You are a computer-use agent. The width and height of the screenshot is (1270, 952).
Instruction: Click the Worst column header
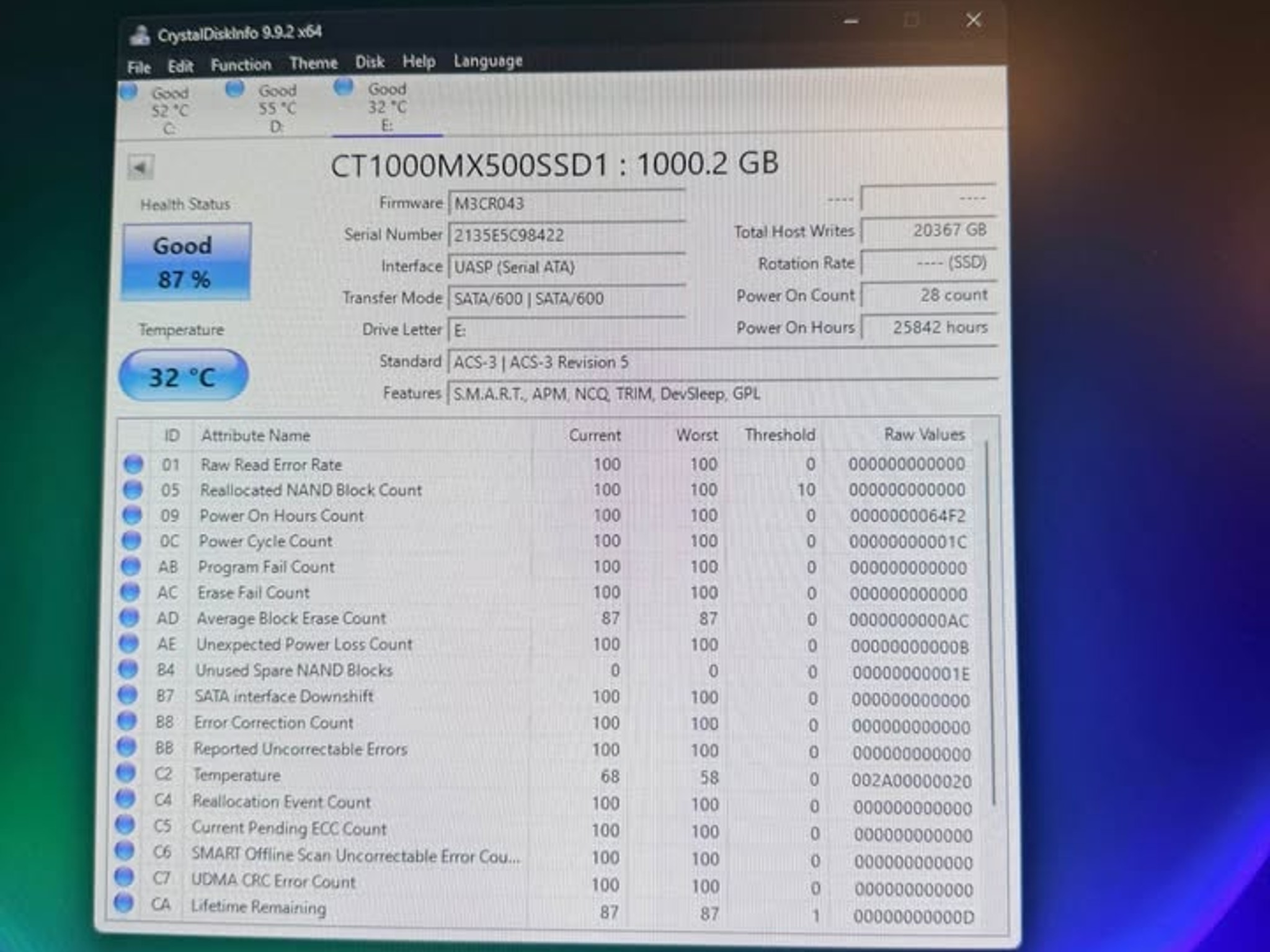coord(697,435)
